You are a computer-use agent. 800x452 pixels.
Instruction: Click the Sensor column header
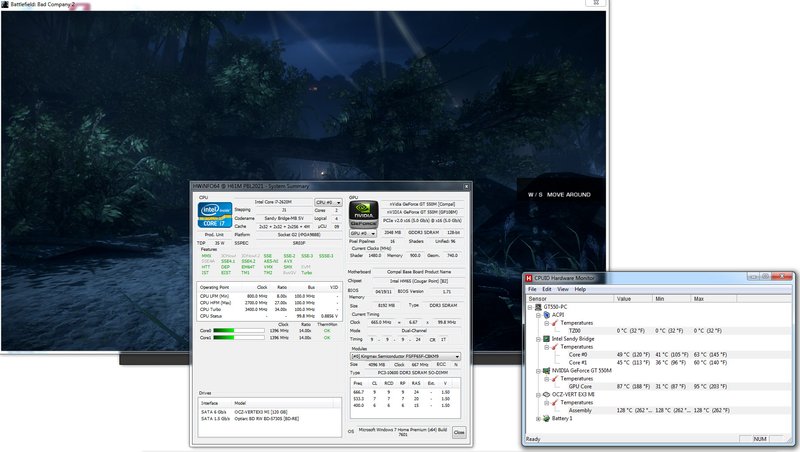click(569, 298)
